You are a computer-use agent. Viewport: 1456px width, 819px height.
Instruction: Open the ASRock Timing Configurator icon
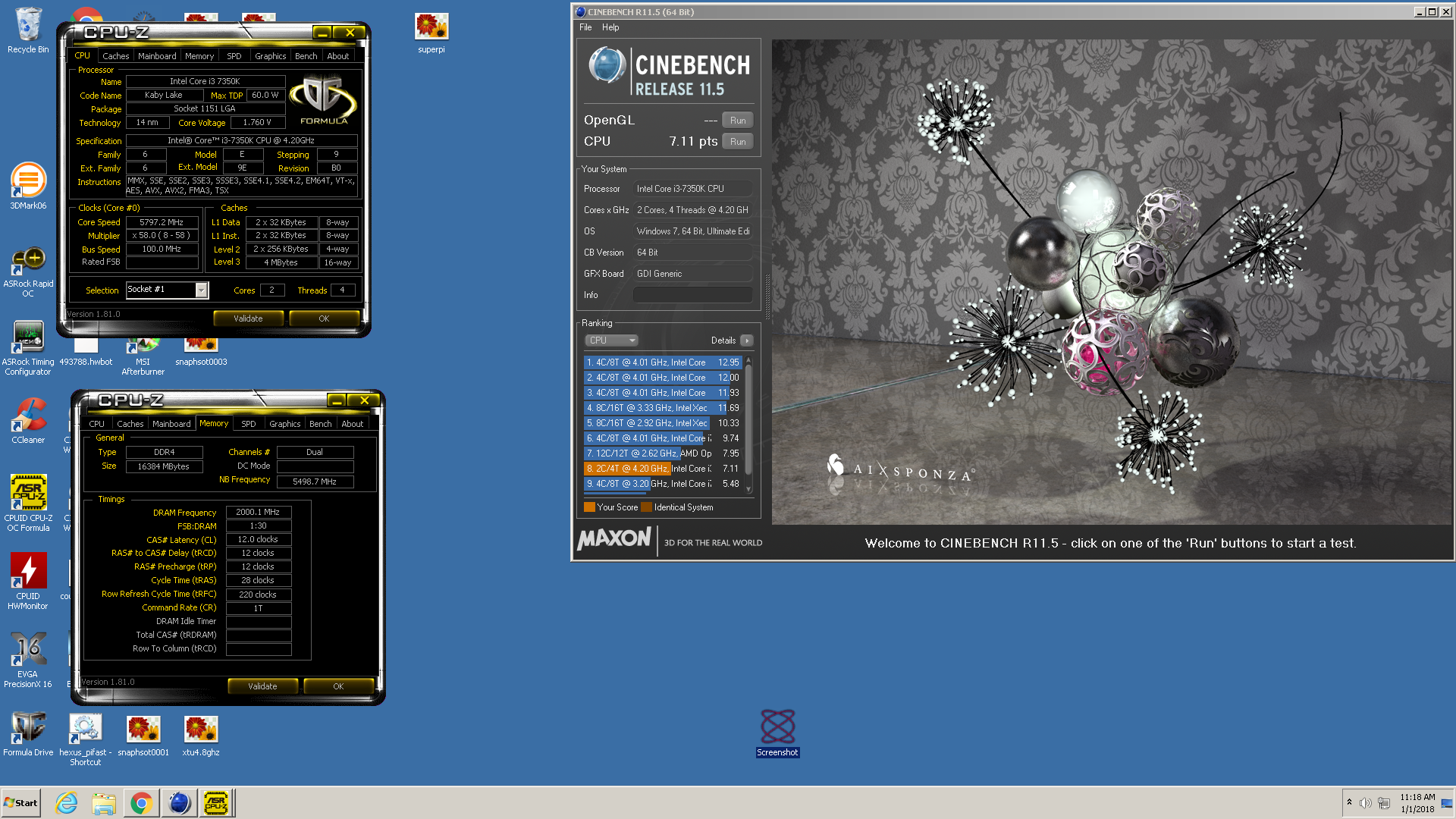tap(28, 347)
